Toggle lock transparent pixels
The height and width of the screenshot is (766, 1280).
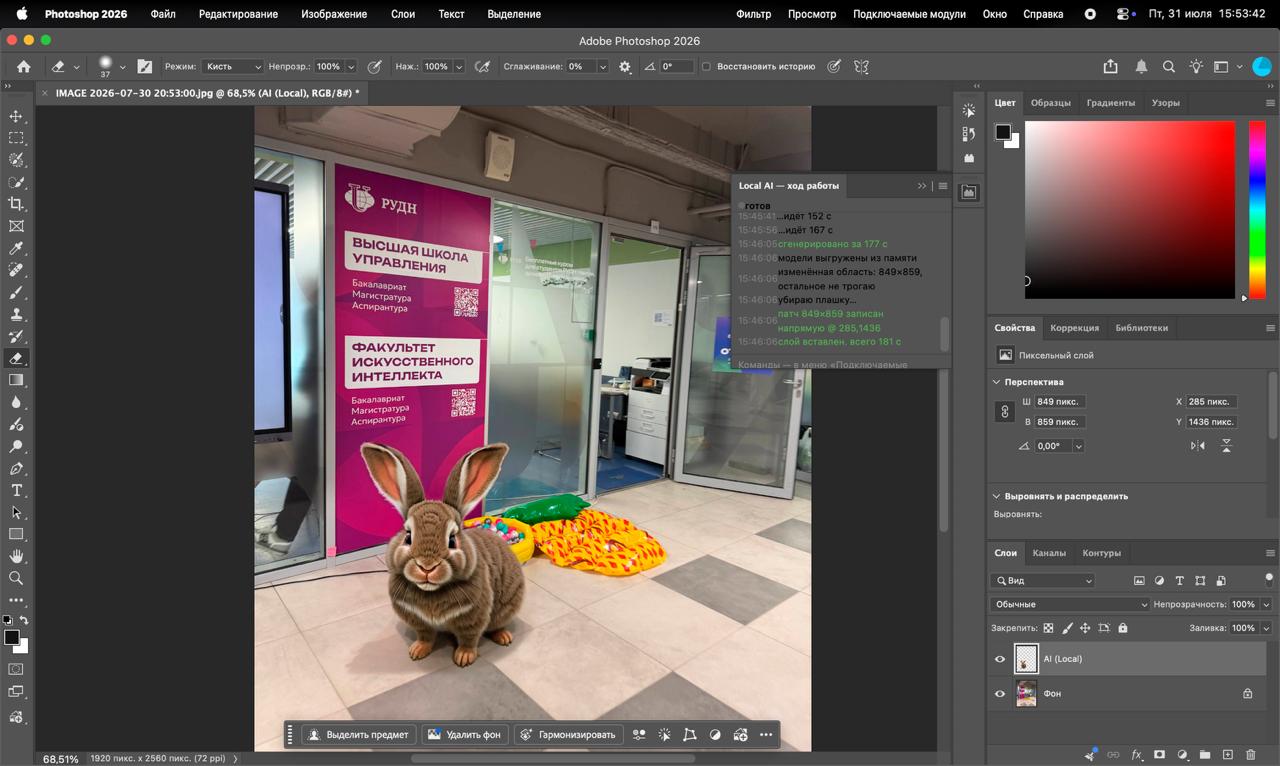[x=1048, y=628]
